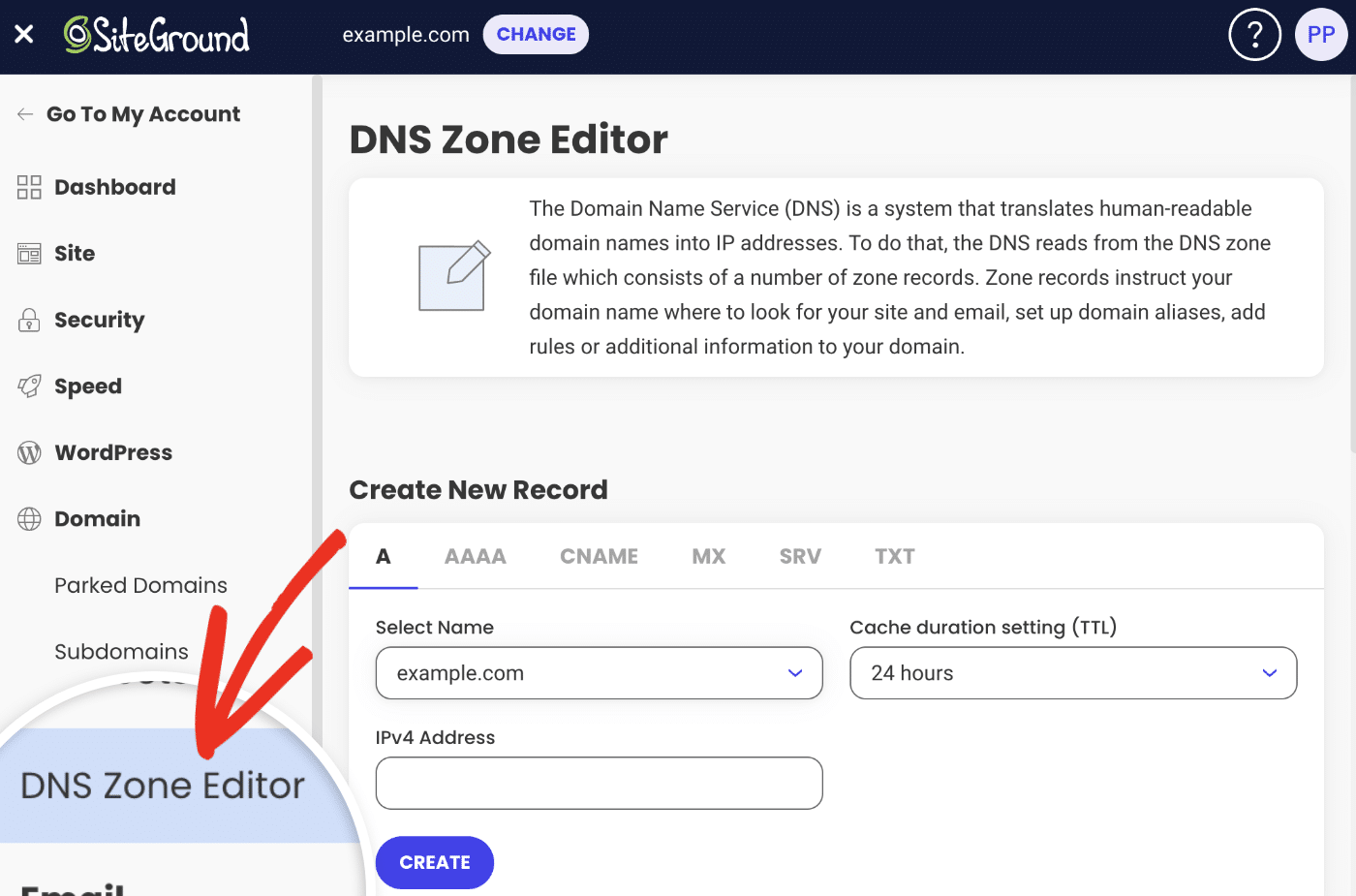The height and width of the screenshot is (896, 1356).
Task: Click the Speed rocket icon
Action: pos(29,386)
